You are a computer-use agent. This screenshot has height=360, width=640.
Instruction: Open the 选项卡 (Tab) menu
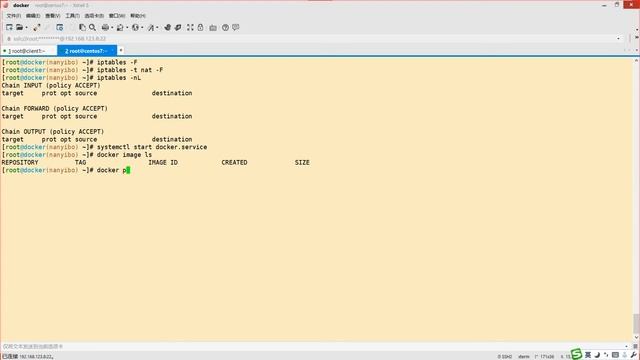[x=94, y=16]
